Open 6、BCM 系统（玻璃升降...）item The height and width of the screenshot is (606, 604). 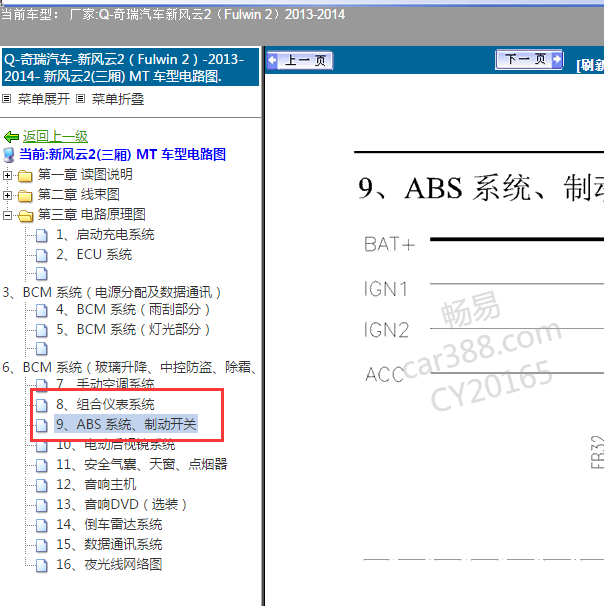tap(130, 367)
